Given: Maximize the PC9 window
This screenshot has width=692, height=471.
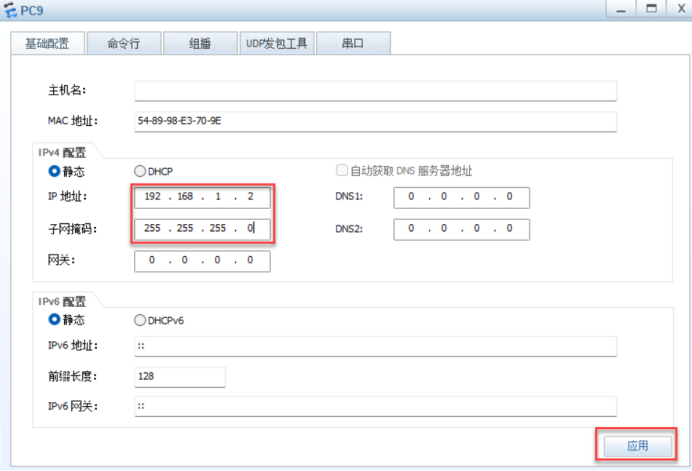Looking at the screenshot, I should [651, 9].
